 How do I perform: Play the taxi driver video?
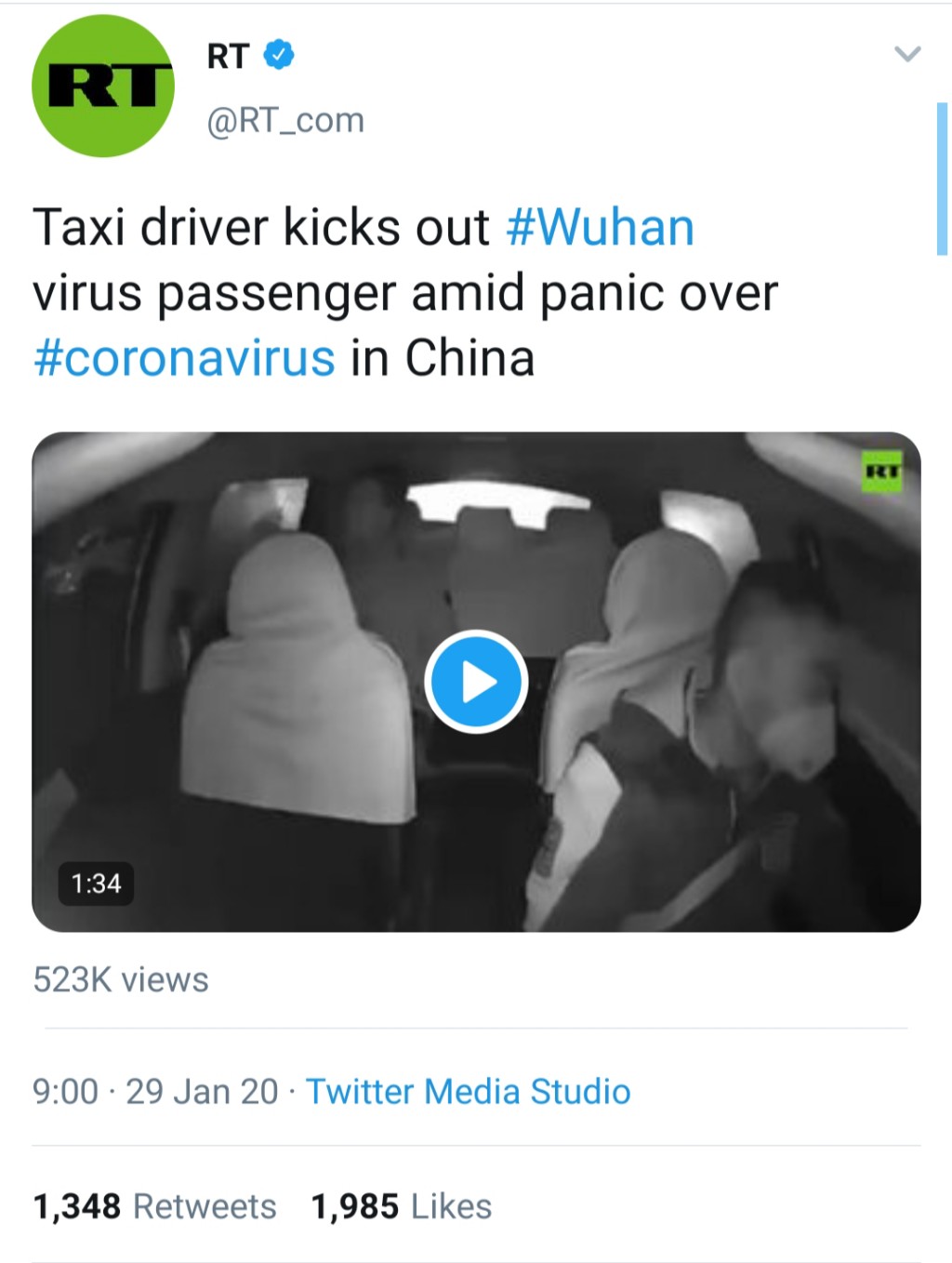click(x=477, y=682)
